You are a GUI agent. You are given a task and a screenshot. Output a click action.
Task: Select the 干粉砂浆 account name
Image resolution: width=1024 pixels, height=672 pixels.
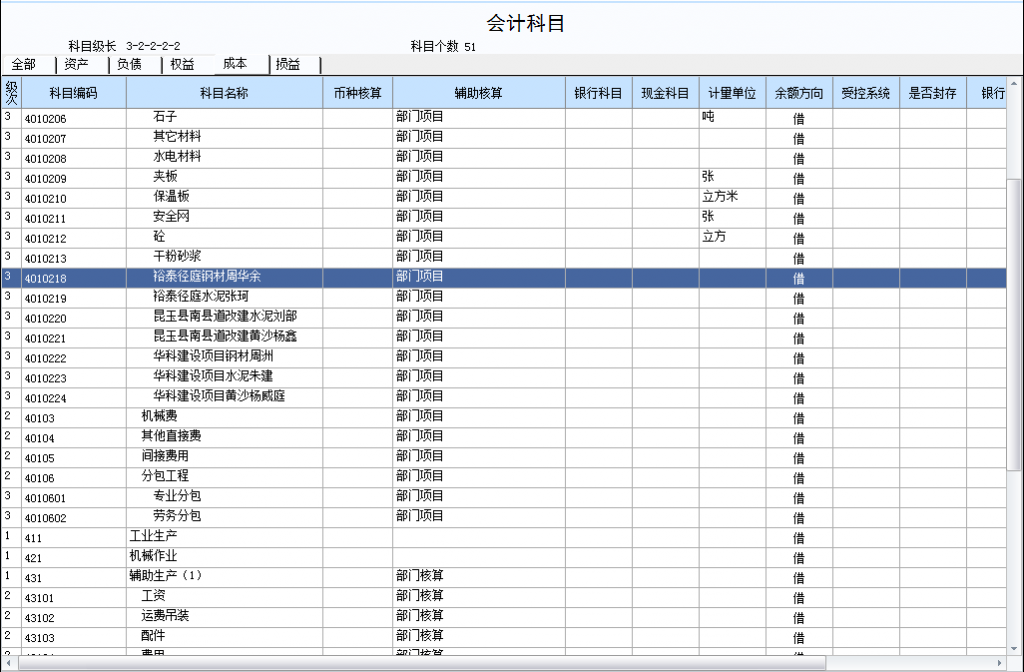tap(177, 257)
